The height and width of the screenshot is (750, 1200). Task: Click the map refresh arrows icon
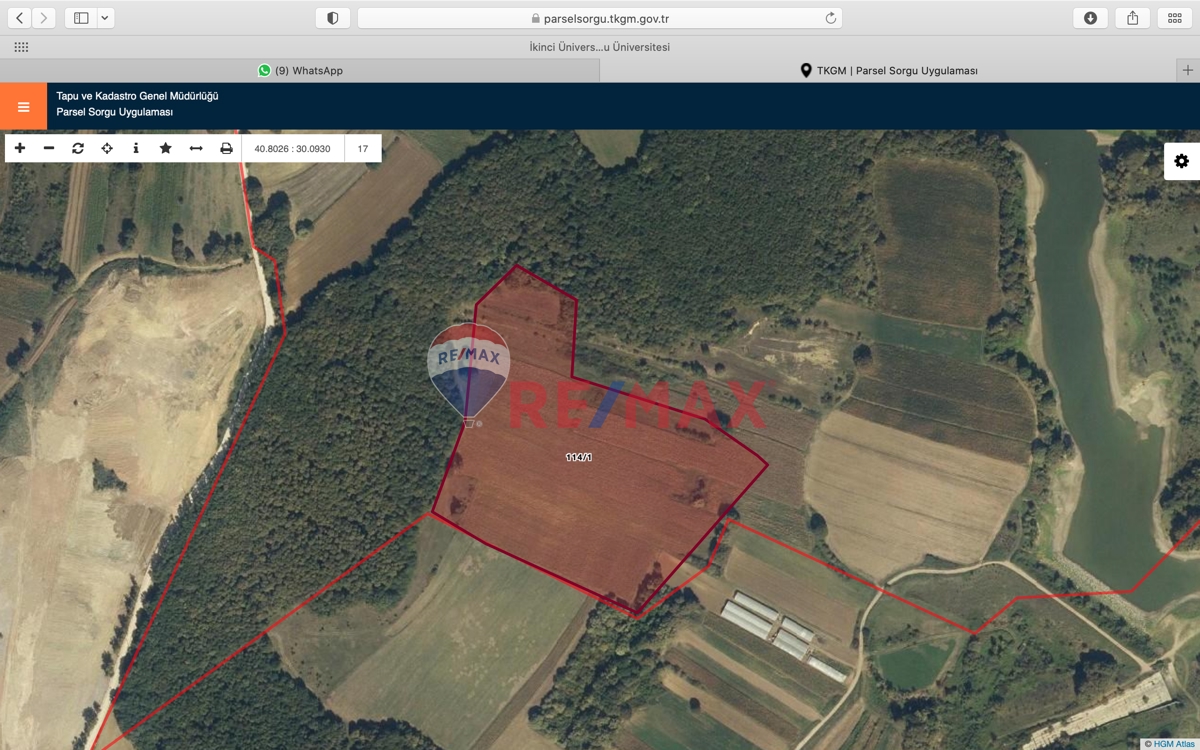78,148
